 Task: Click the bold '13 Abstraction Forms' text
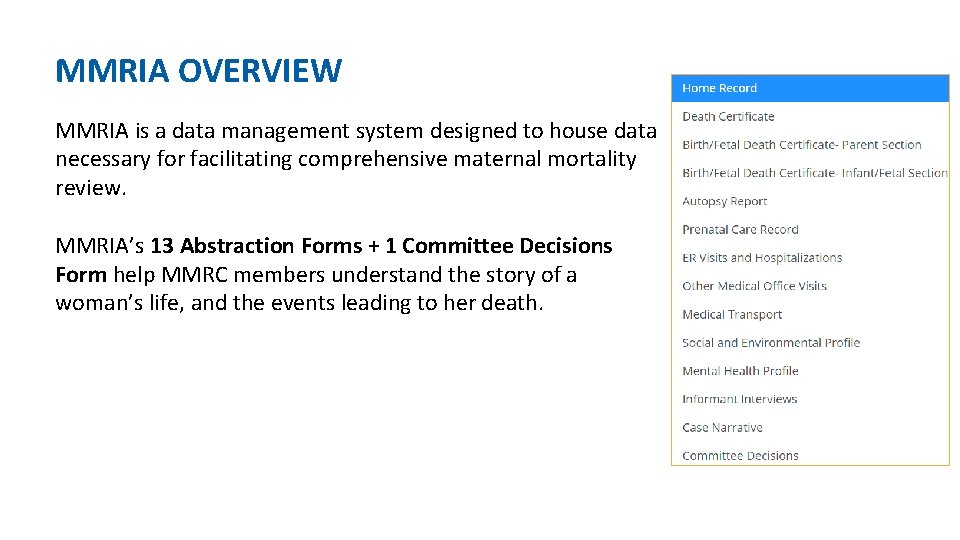(x=257, y=246)
